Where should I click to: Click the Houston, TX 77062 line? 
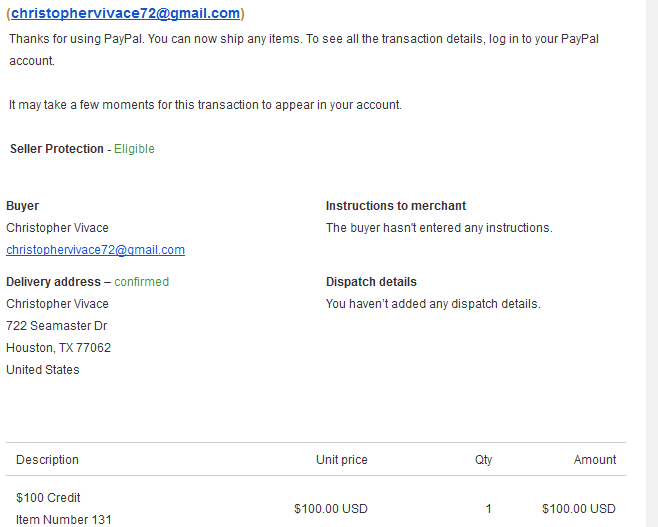coord(58,348)
